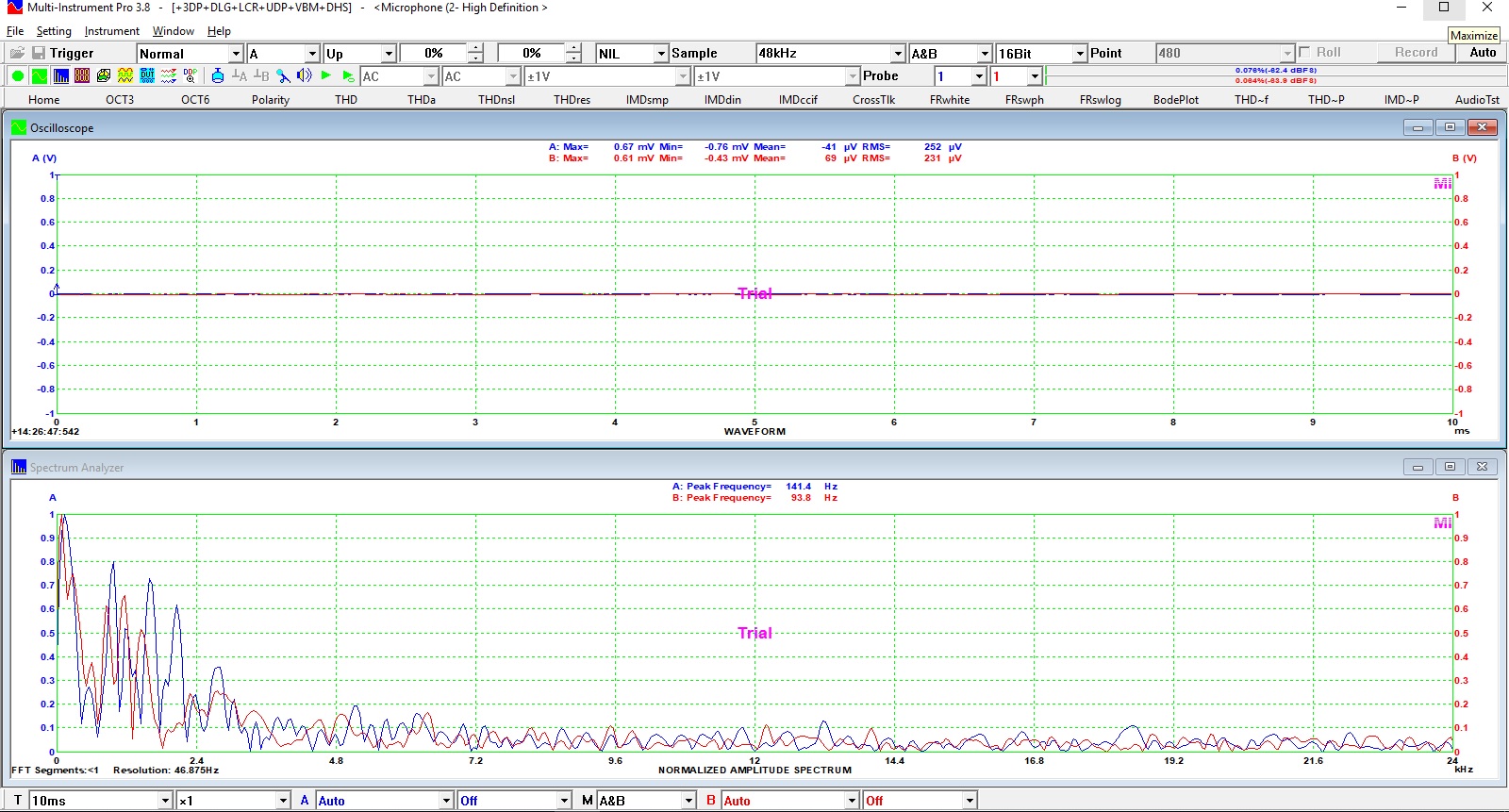Open the trigger edge Up dropdown
Image resolution: width=1509 pixels, height=812 pixels.
[389, 54]
